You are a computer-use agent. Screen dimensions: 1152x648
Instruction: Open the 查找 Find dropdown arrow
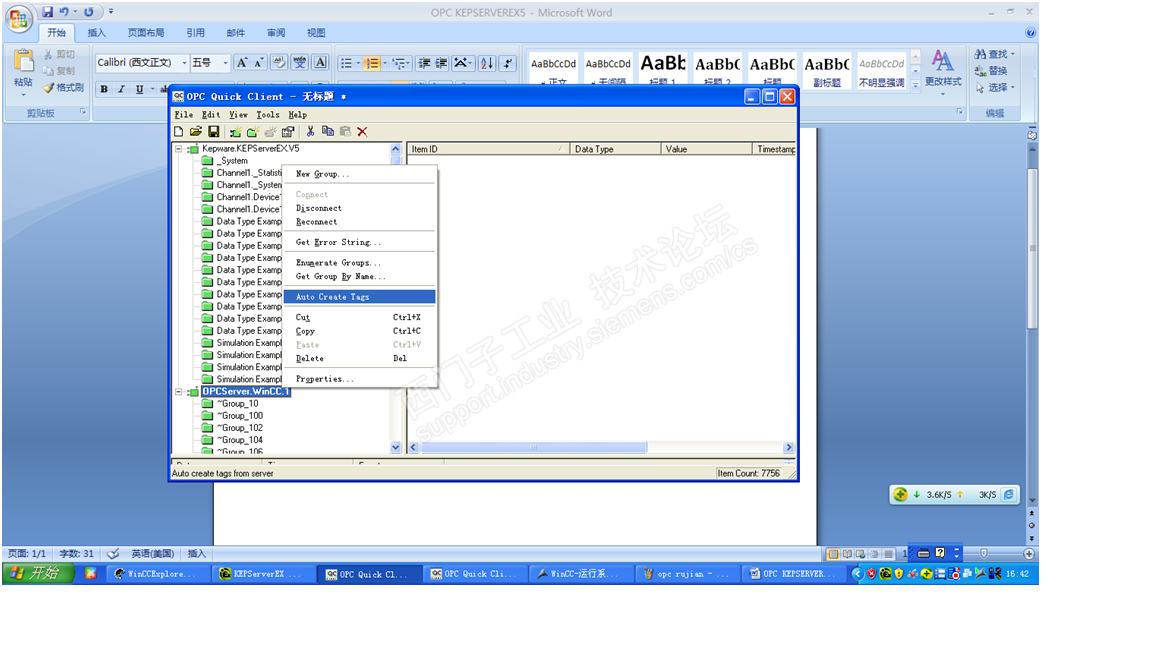(x=1012, y=54)
